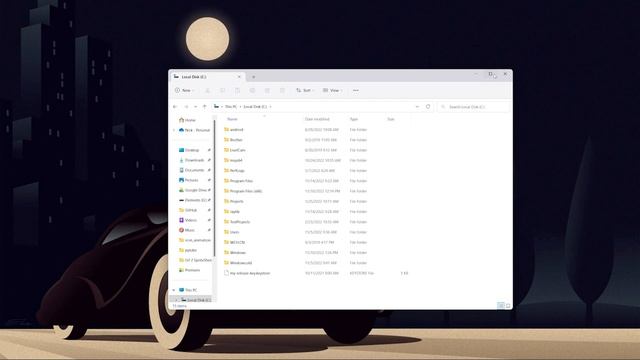Open Google Drive in the sidebar
This screenshot has height=360, width=640.
tap(193, 190)
